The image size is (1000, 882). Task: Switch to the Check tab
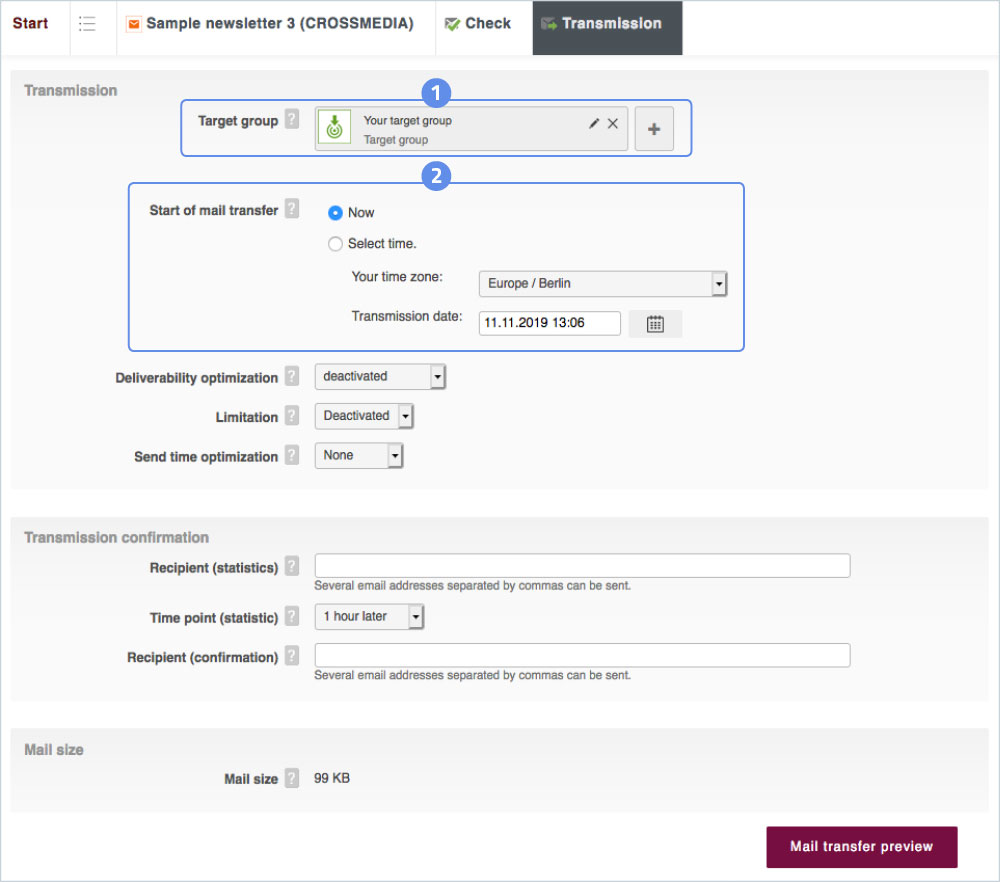pyautogui.click(x=478, y=24)
